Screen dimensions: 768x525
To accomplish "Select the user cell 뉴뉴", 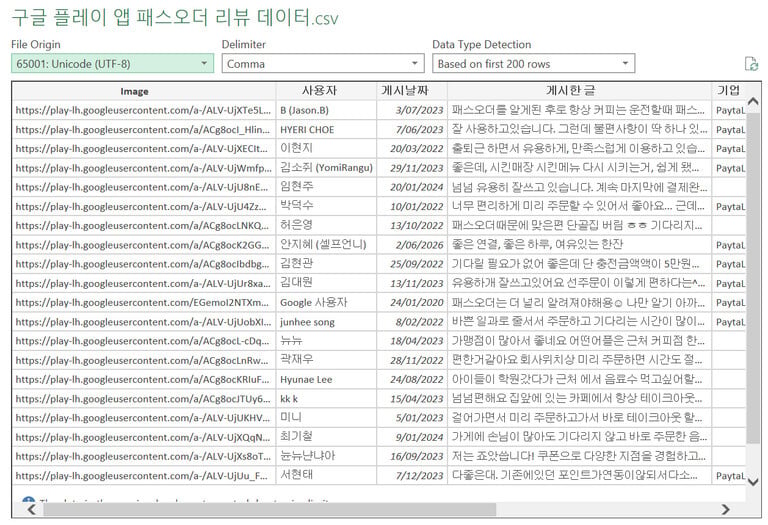I will coord(326,341).
